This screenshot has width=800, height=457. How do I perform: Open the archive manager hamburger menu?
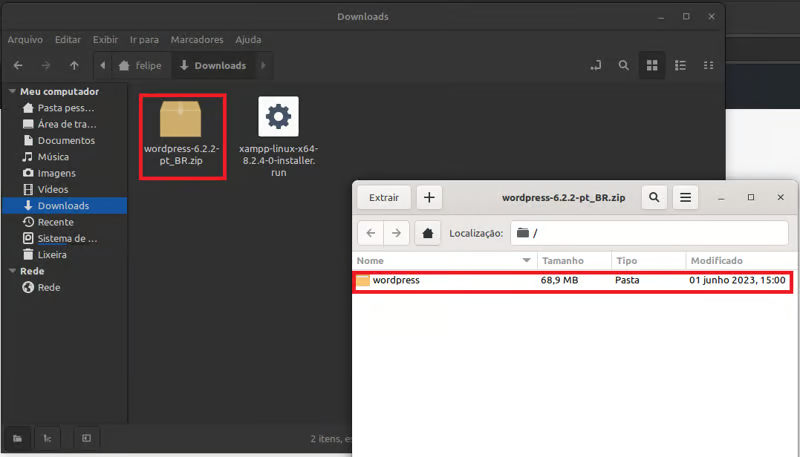click(685, 198)
